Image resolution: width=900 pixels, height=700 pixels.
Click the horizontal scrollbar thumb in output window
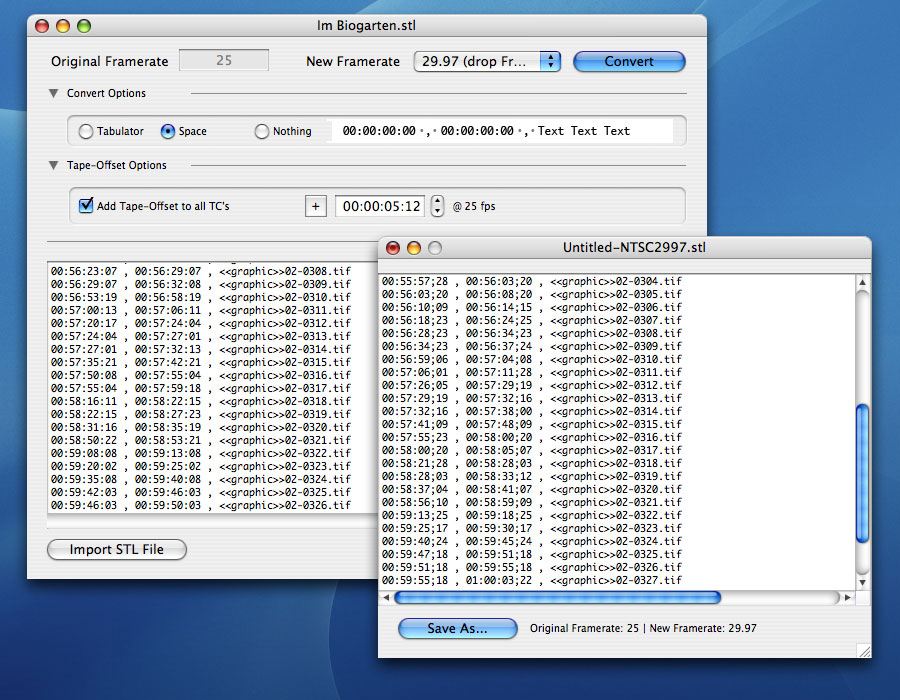[557, 597]
